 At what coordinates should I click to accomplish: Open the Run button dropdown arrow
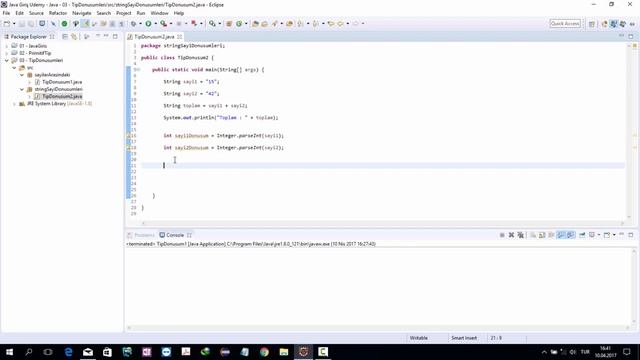pos(156,24)
